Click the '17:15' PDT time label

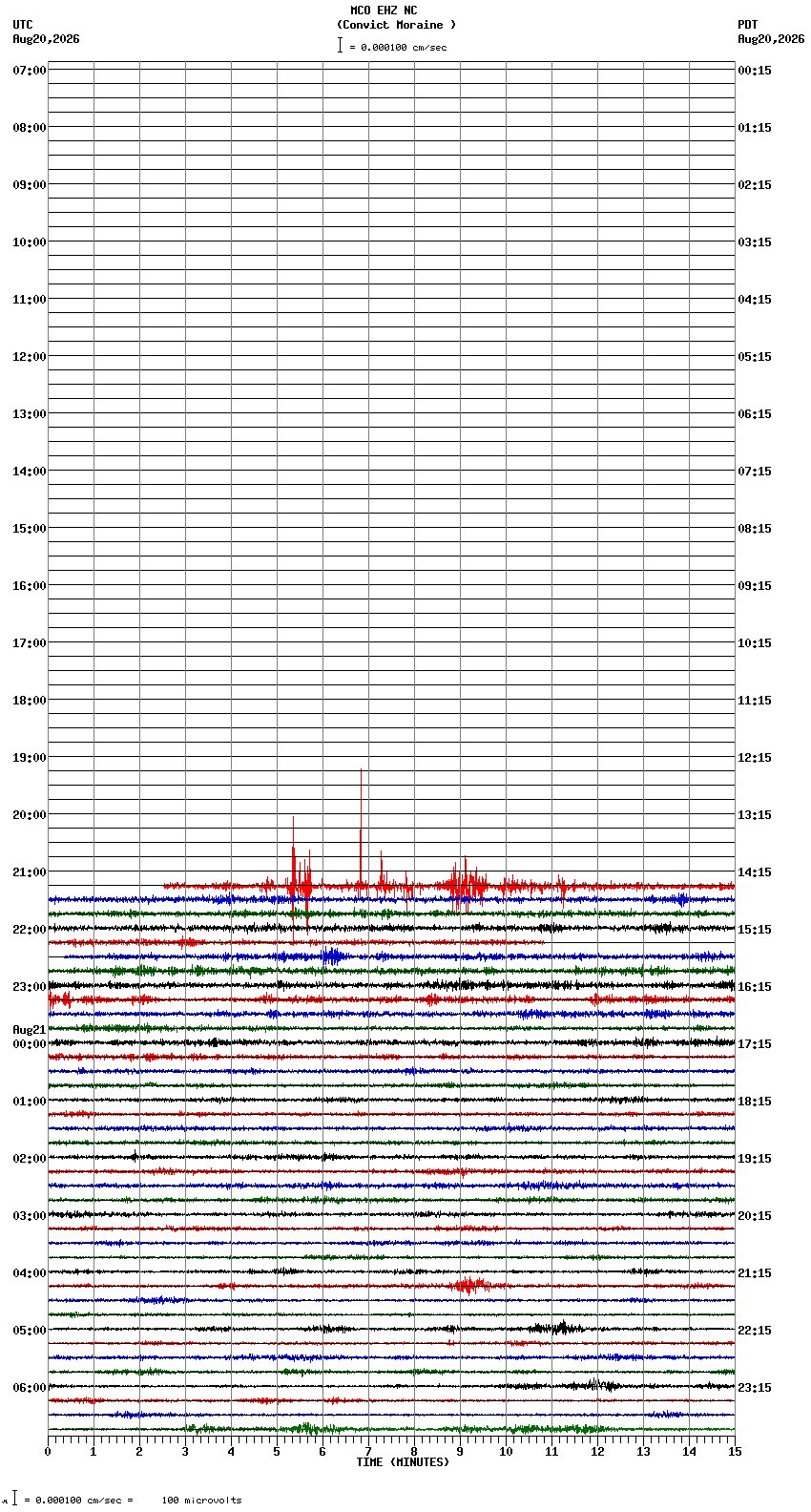click(x=755, y=1044)
